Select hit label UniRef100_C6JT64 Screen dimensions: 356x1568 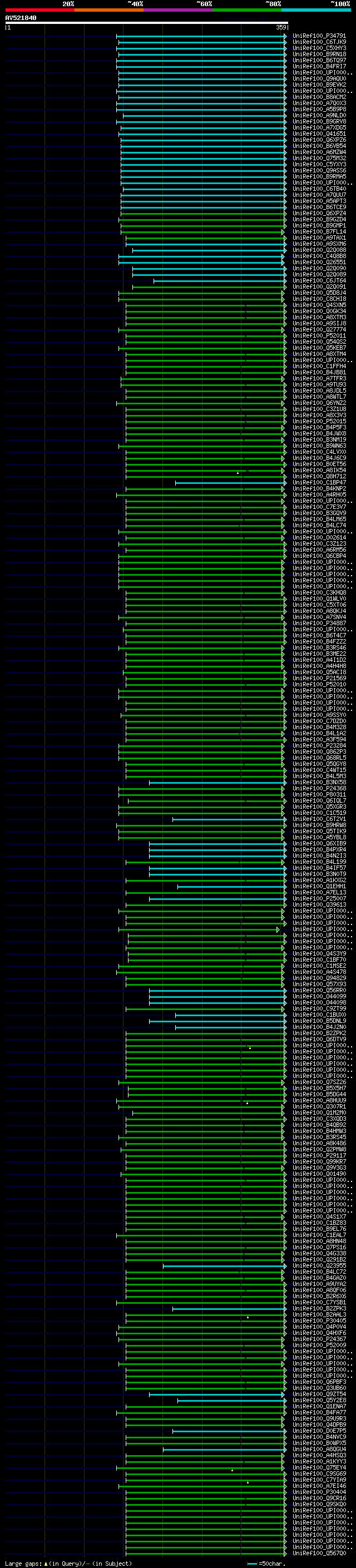point(319,280)
